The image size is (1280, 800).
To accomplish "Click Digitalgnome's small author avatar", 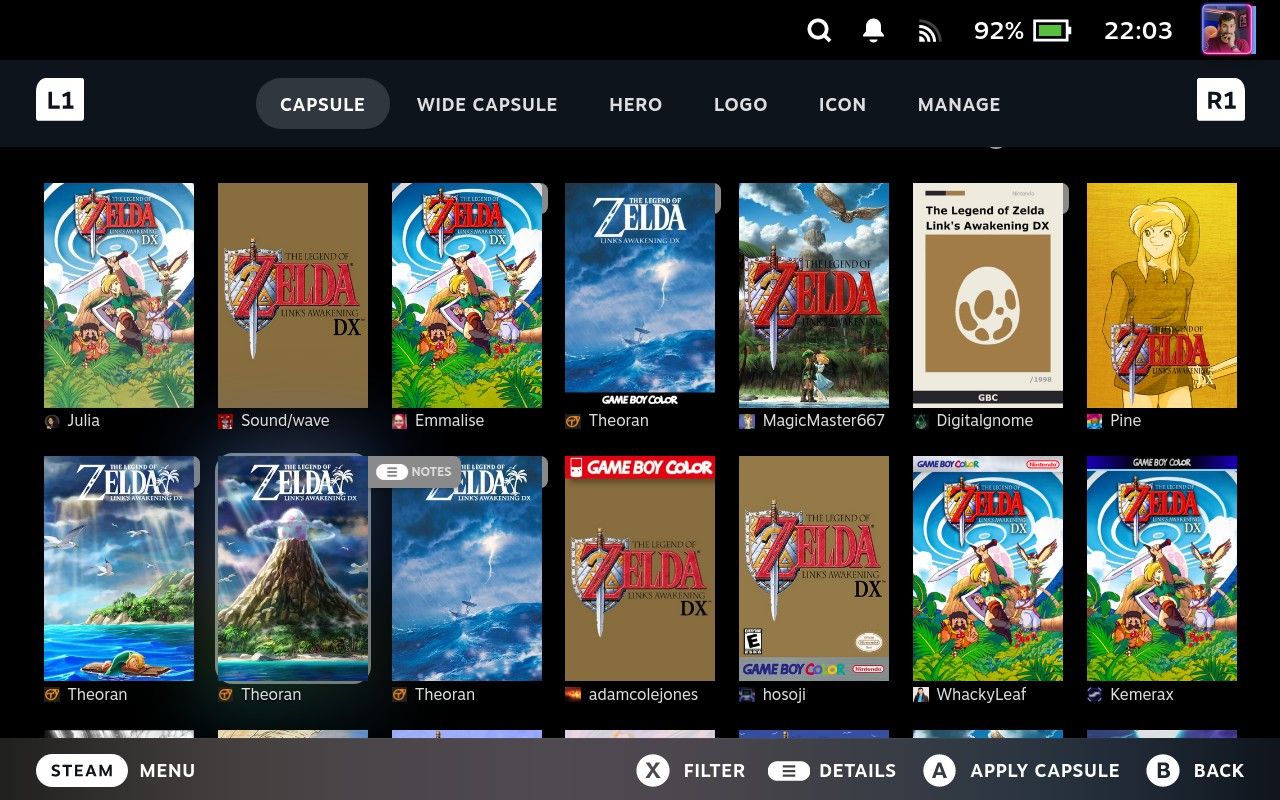I will (x=921, y=421).
